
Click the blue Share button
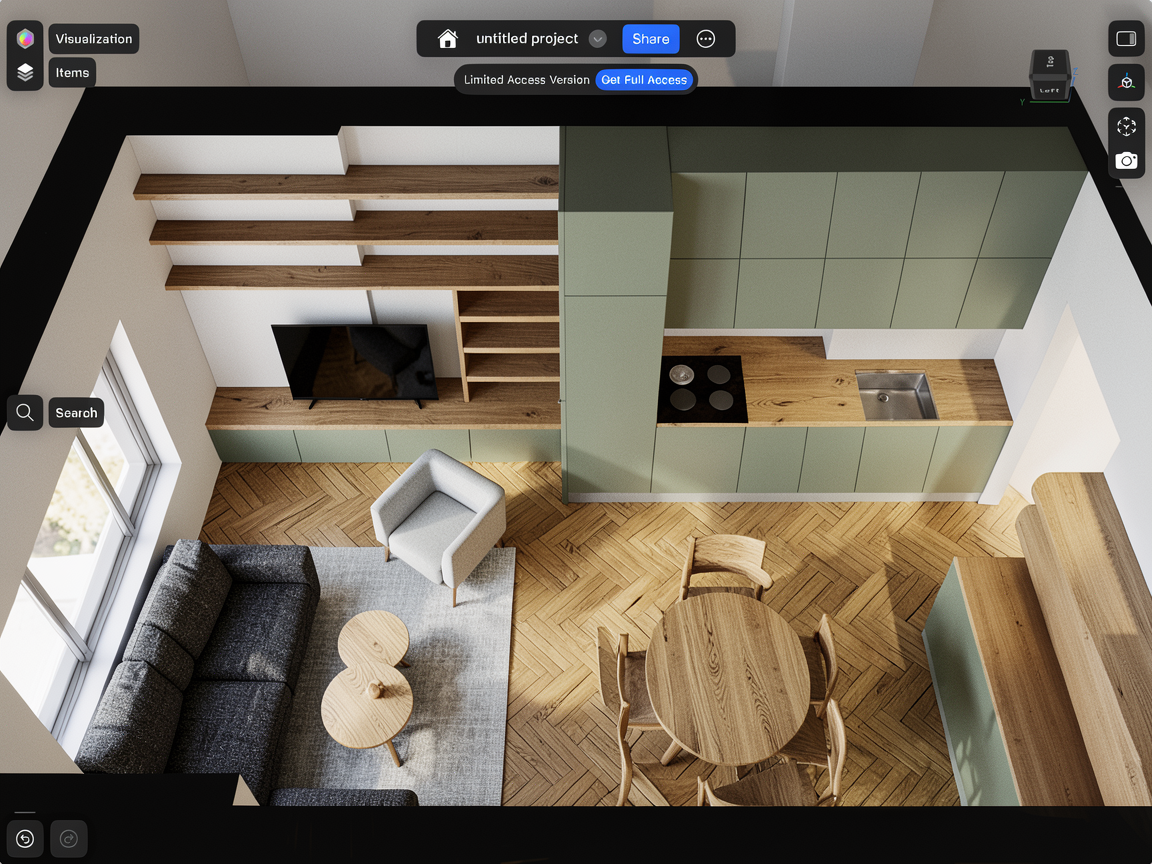[651, 39]
